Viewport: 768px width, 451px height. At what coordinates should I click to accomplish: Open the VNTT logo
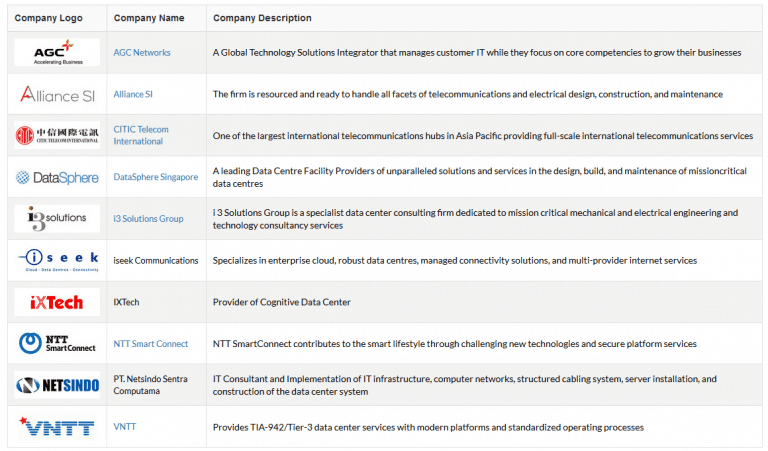(57, 427)
